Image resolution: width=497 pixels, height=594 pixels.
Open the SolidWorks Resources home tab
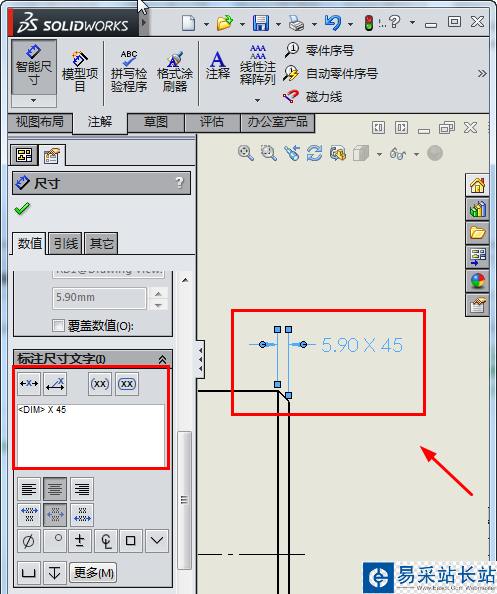tap(477, 185)
